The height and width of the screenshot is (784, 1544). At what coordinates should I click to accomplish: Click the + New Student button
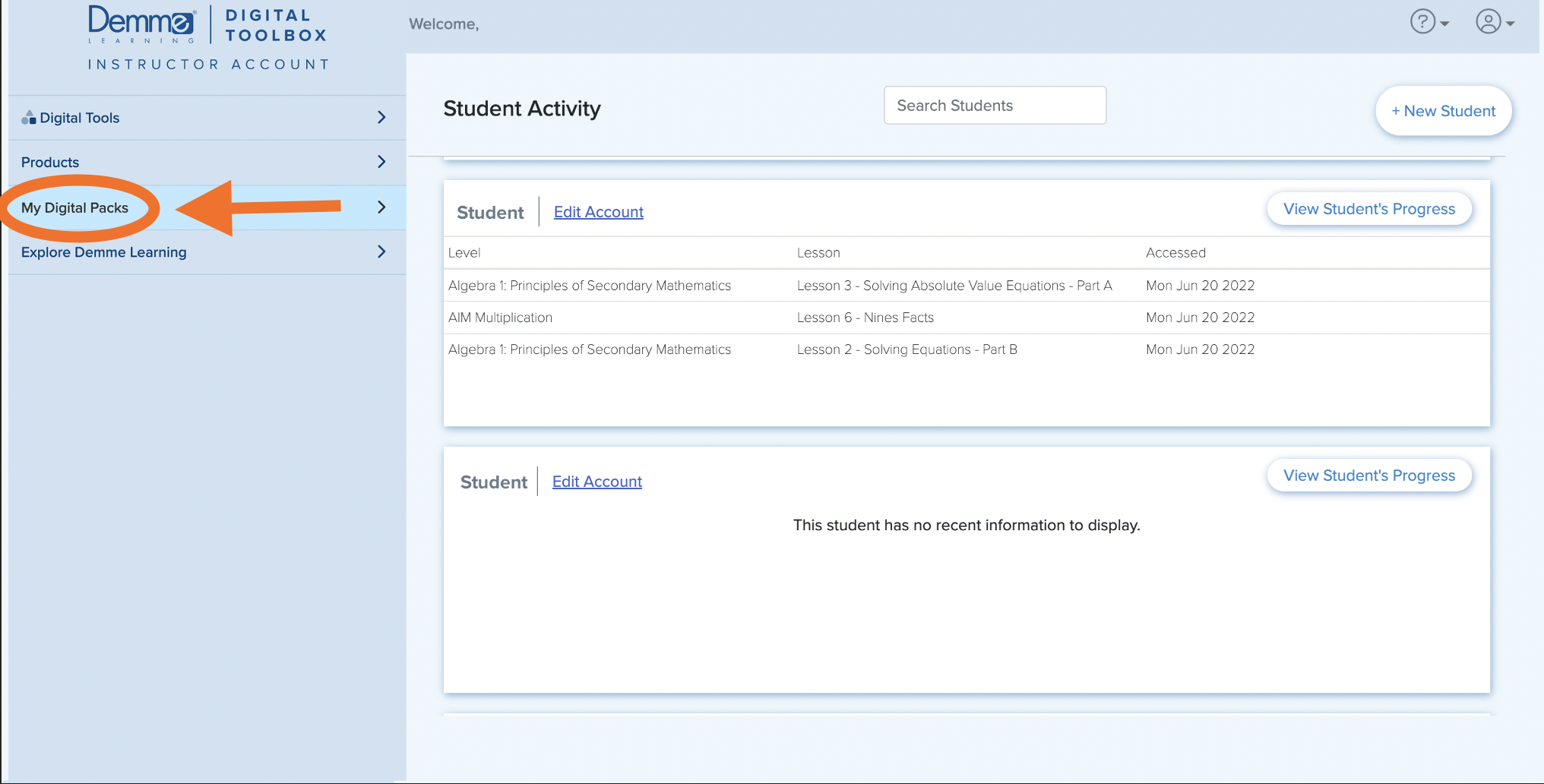pos(1443,111)
